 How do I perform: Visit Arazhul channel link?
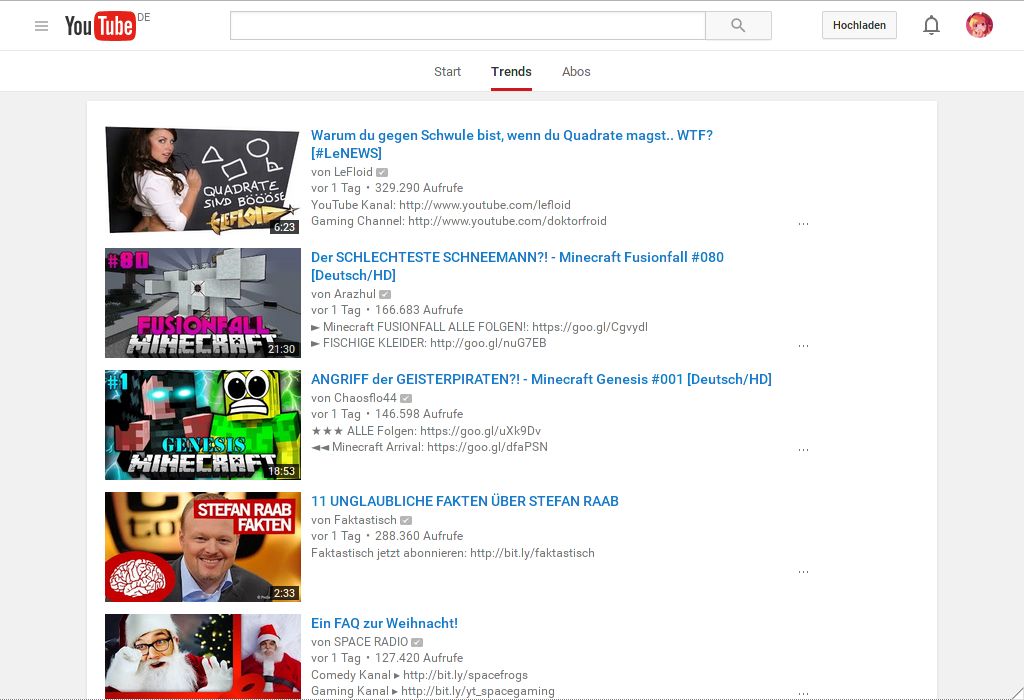(x=355, y=294)
